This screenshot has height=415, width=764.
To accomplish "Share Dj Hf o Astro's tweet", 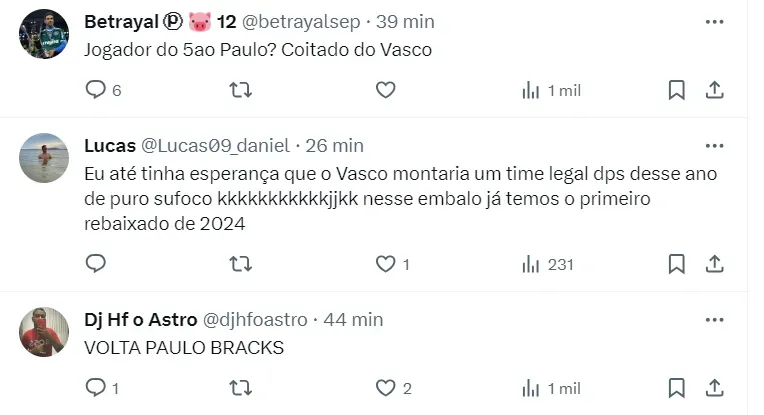I will 715,388.
